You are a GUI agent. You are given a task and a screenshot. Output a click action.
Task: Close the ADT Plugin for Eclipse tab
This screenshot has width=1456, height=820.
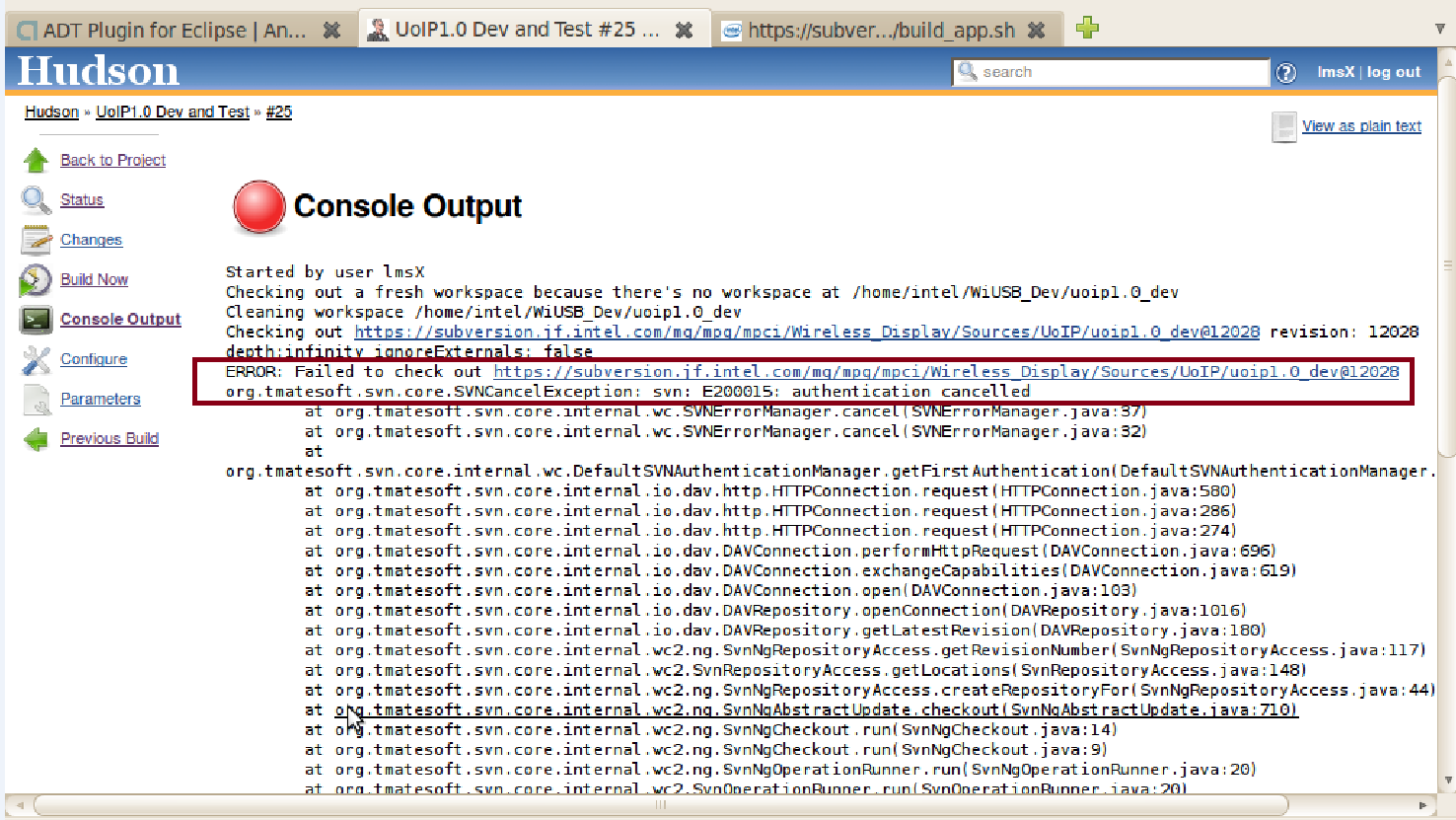click(x=331, y=31)
